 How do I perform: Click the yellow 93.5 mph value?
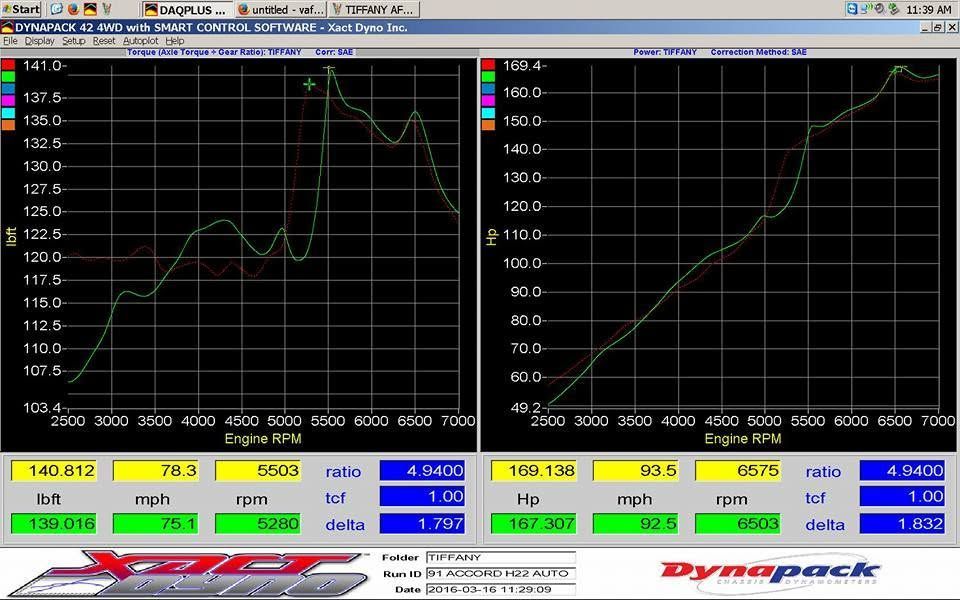pyautogui.click(x=636, y=471)
